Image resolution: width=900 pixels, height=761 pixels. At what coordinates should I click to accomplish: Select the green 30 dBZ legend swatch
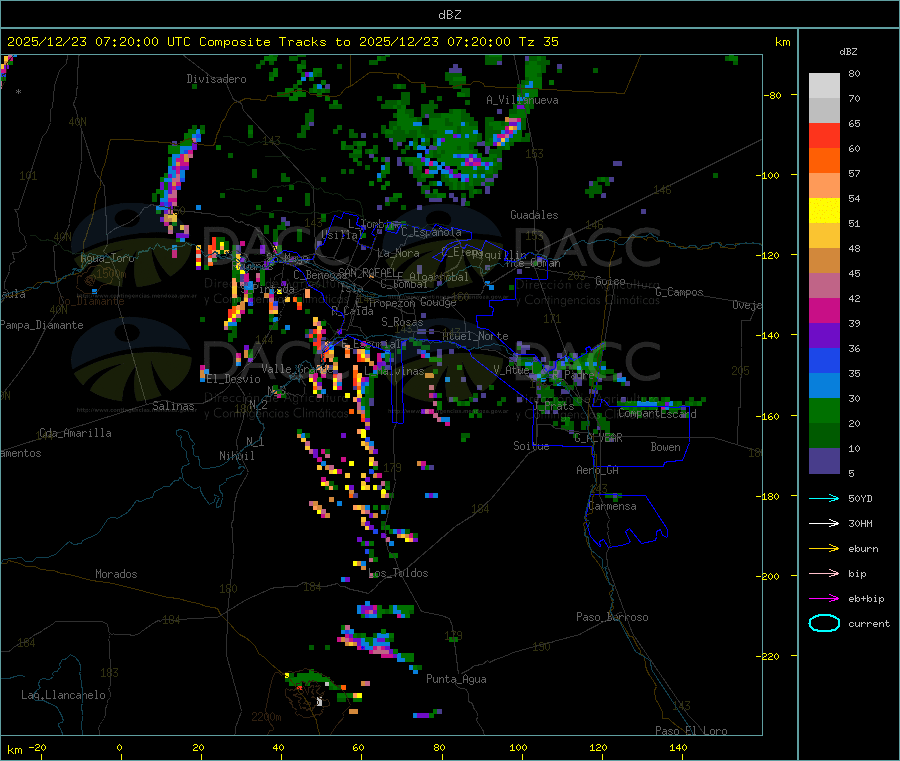(x=824, y=410)
